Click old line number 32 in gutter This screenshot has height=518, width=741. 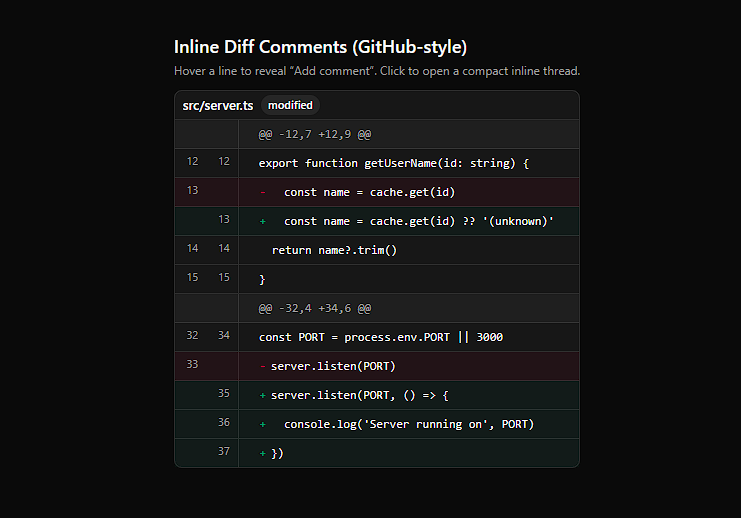192,335
